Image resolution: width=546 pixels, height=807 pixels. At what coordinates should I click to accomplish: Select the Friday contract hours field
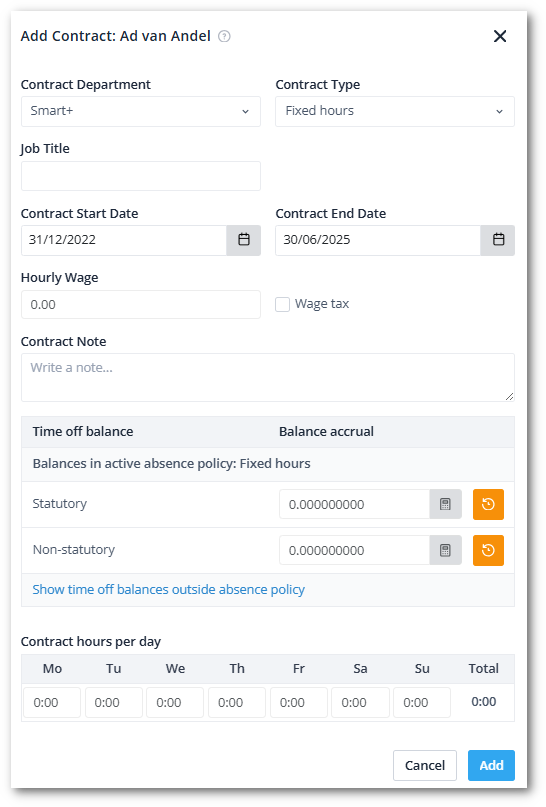coord(299,703)
